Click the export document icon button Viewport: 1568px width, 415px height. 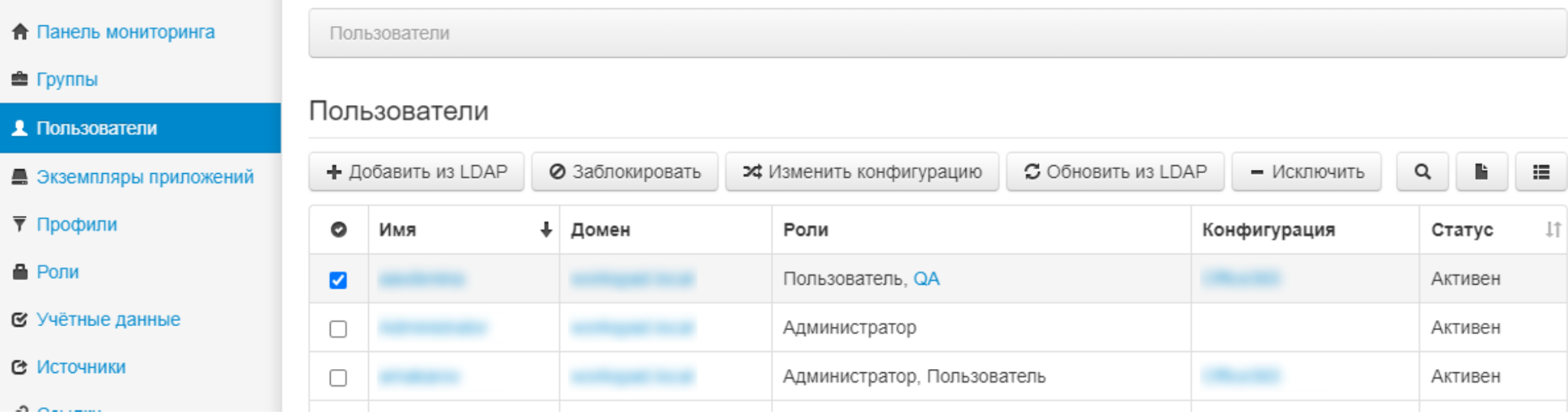(1481, 172)
